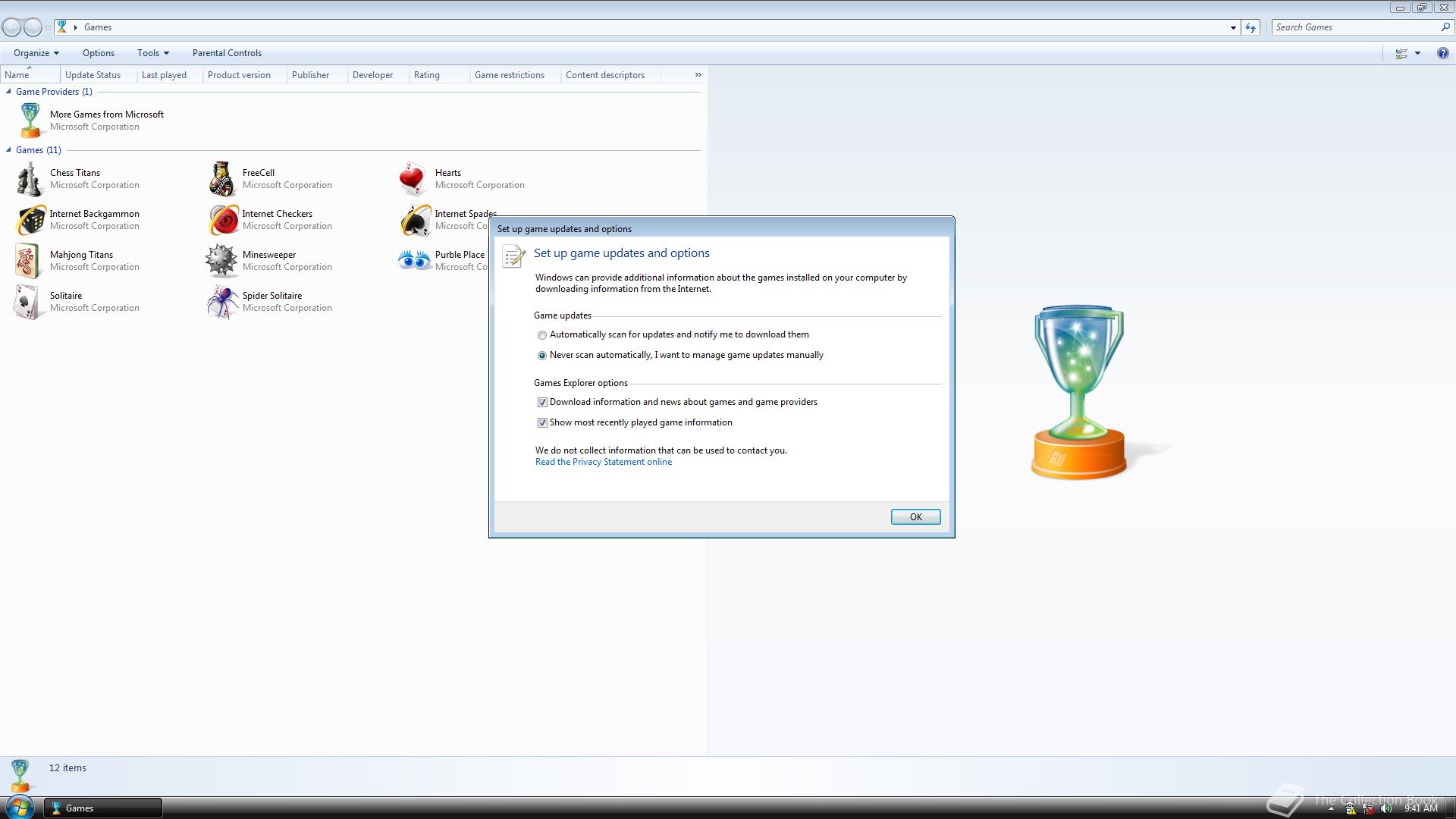Select the Spider Solitaire spider icon
Image resolution: width=1456 pixels, height=819 pixels.
tap(222, 302)
